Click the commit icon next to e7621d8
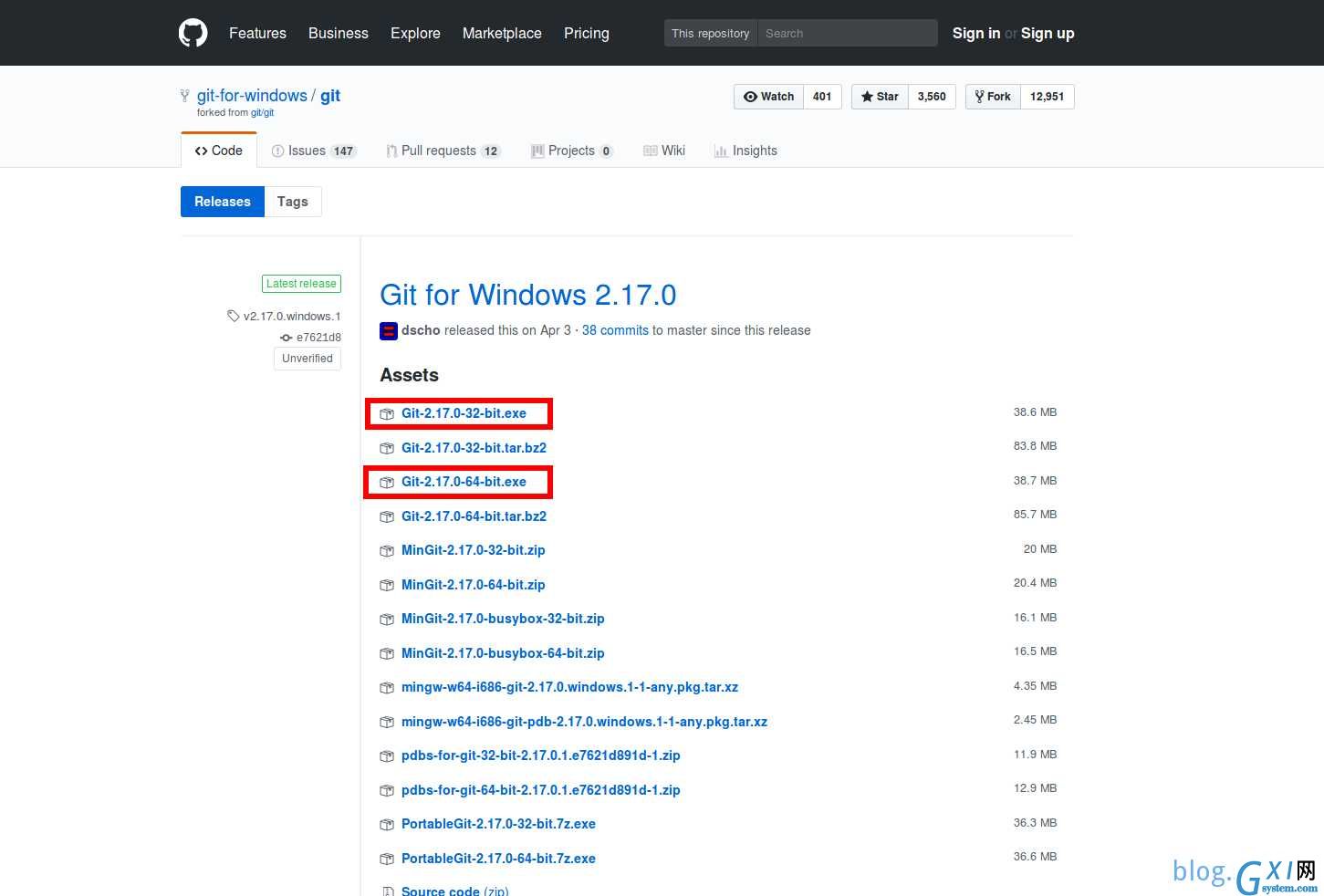1324x896 pixels. pyautogui.click(x=287, y=338)
